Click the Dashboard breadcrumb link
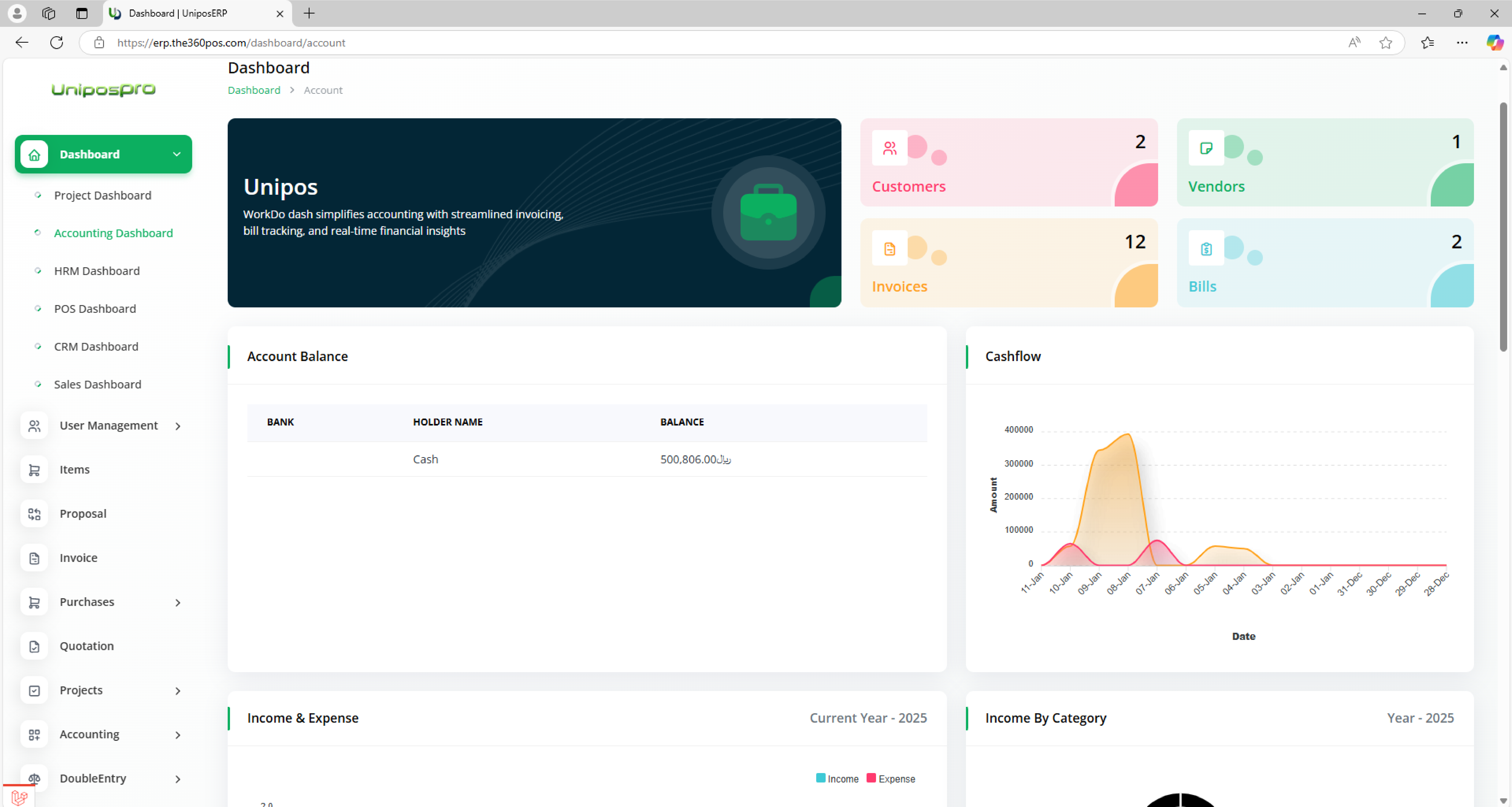1512x807 pixels. 254,90
